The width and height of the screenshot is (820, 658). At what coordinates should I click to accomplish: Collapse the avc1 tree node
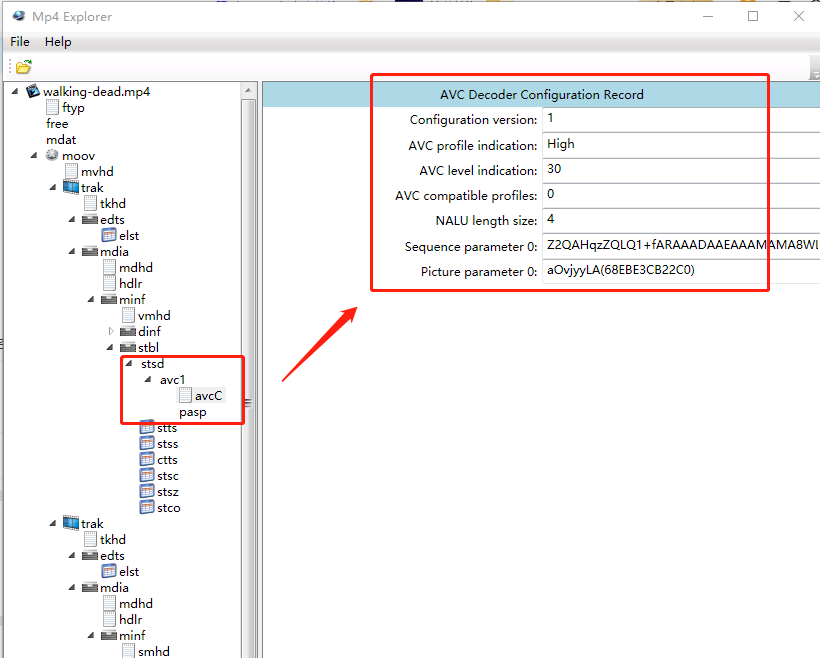[x=149, y=380]
